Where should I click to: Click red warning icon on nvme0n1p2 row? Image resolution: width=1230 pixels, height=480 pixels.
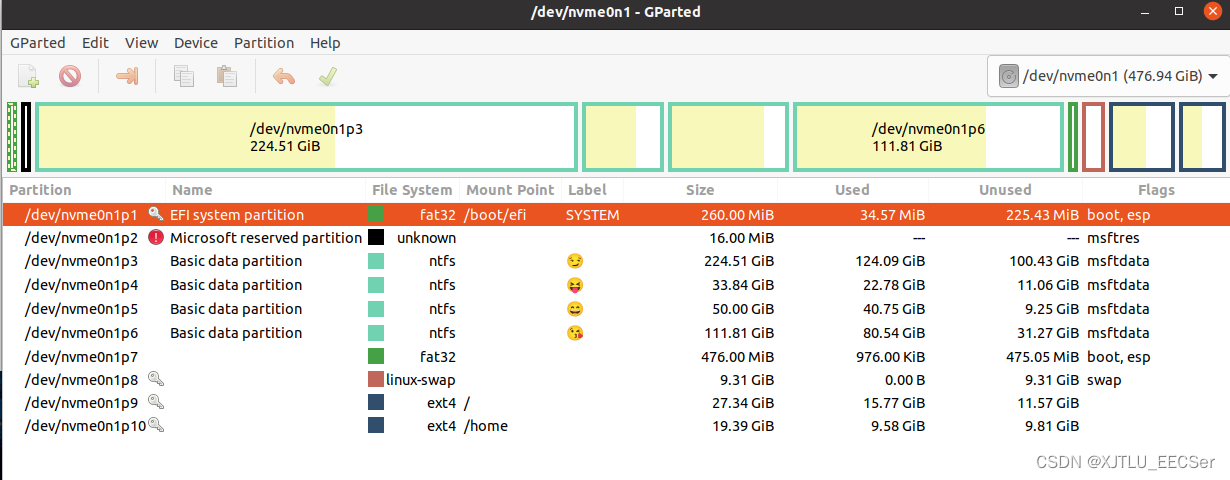[156, 238]
